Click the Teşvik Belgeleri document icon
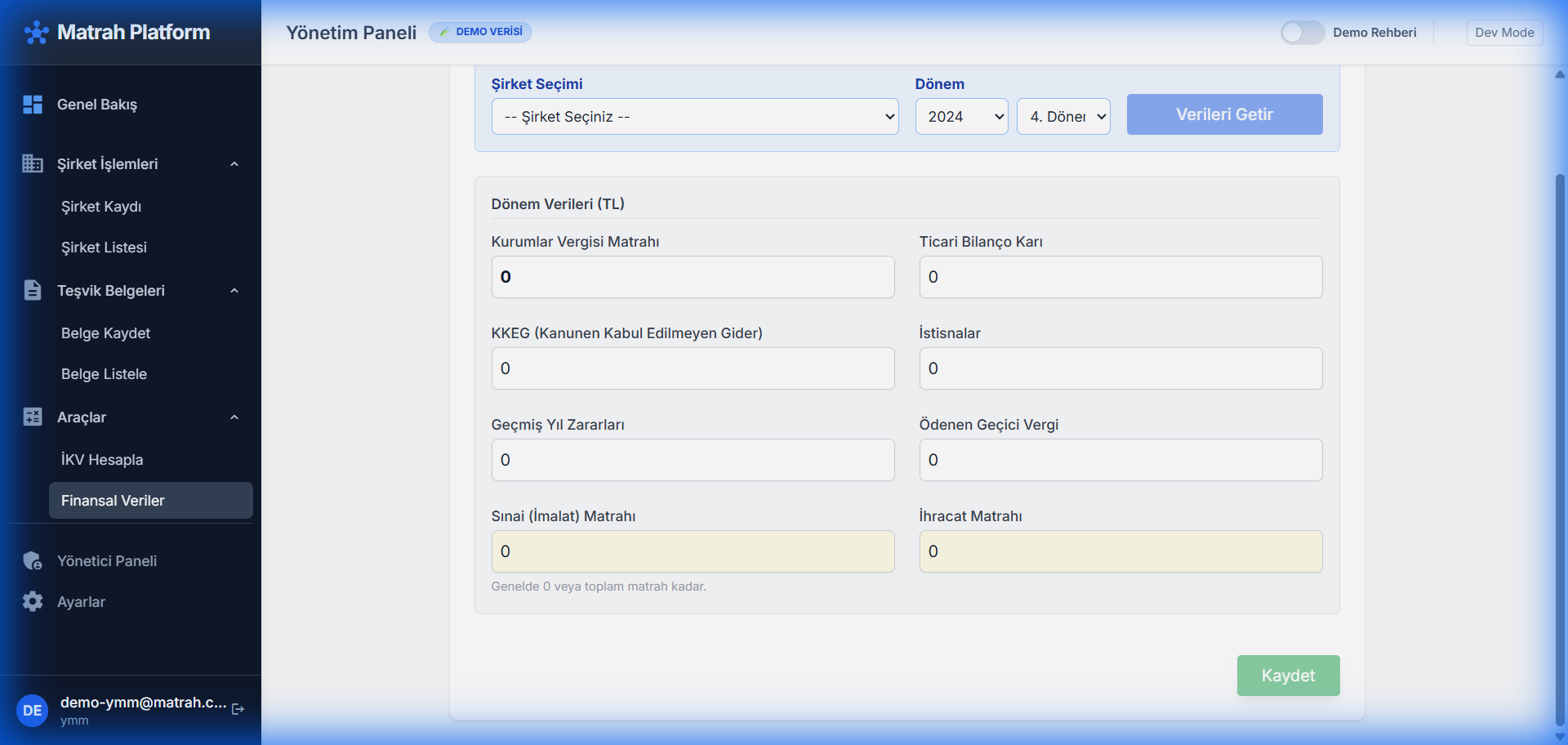Image resolution: width=1568 pixels, height=745 pixels. pos(33,291)
